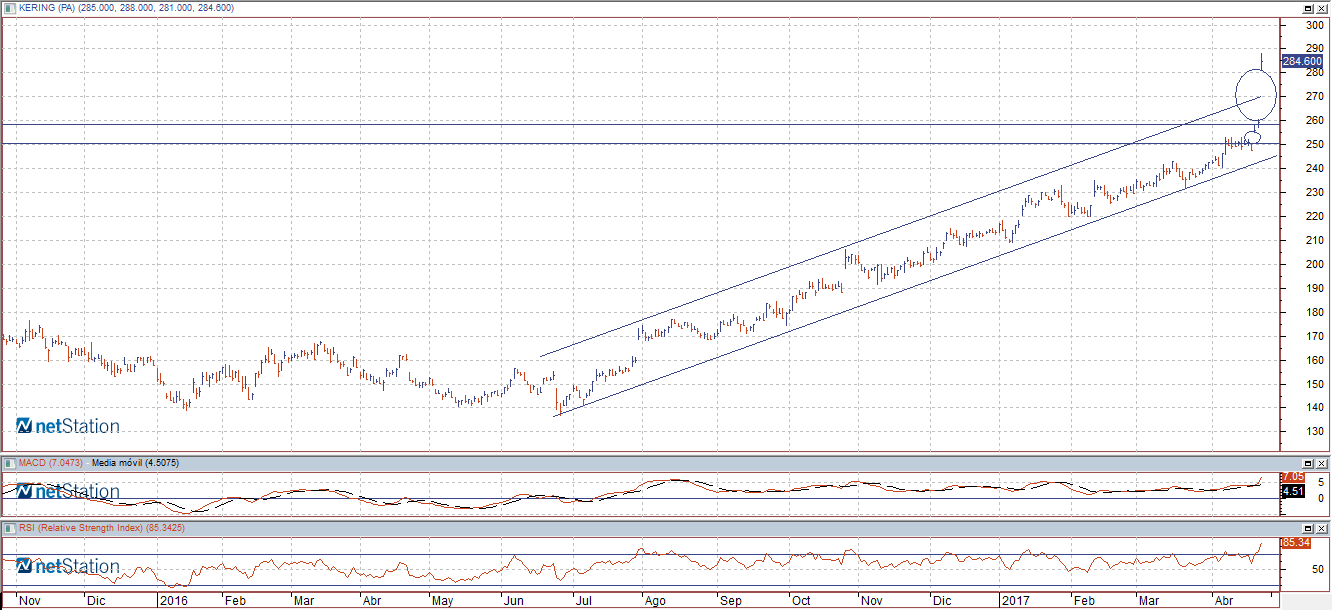
Task: Click the 4.51 moving average value tag
Action: [1292, 491]
